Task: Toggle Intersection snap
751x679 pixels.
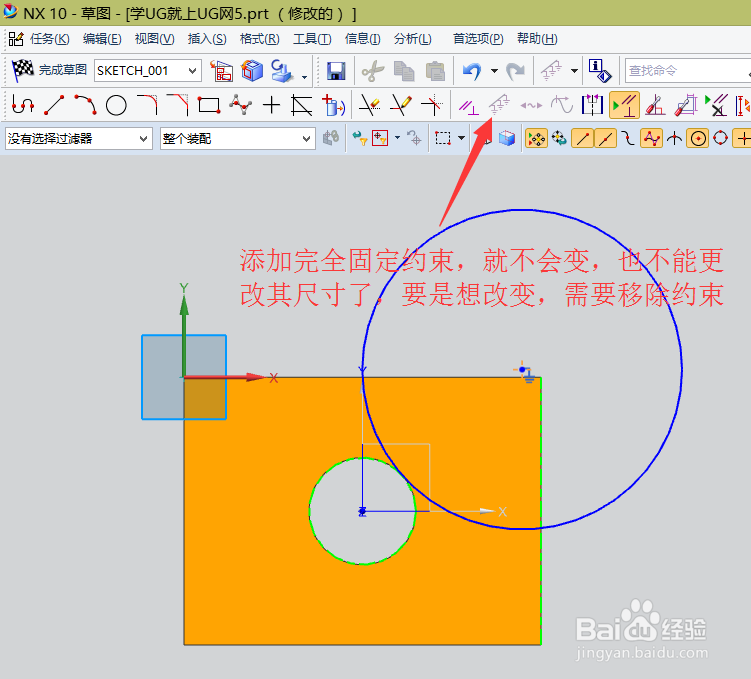Action: pyautogui.click(x=674, y=139)
